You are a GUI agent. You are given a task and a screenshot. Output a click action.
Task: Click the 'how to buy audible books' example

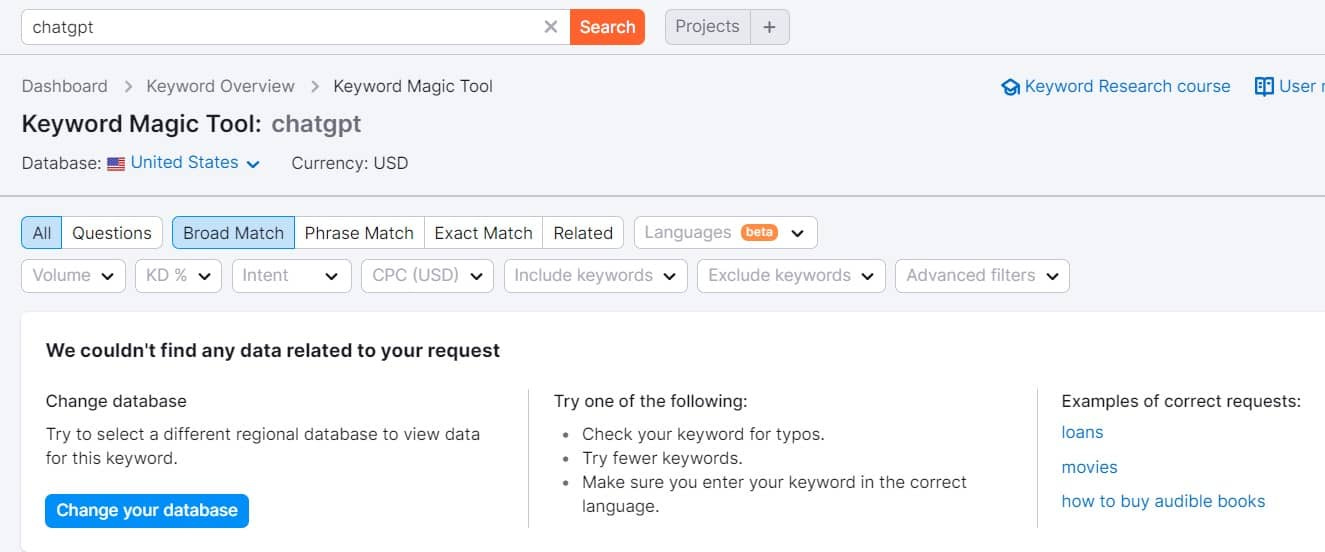pyautogui.click(x=1163, y=501)
